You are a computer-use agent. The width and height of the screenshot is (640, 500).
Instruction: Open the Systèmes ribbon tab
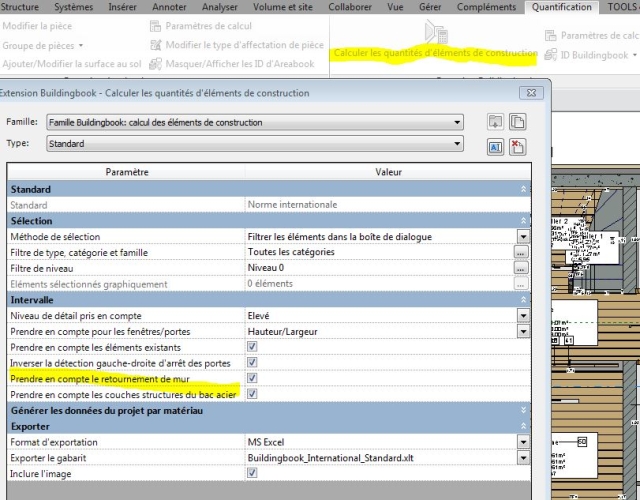click(73, 7)
